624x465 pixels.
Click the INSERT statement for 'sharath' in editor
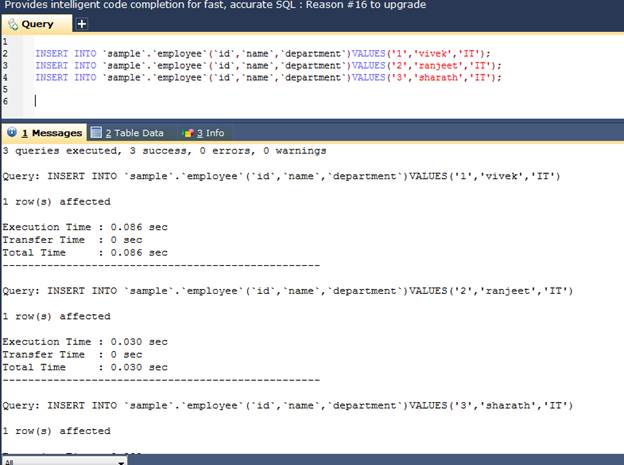tap(268, 78)
